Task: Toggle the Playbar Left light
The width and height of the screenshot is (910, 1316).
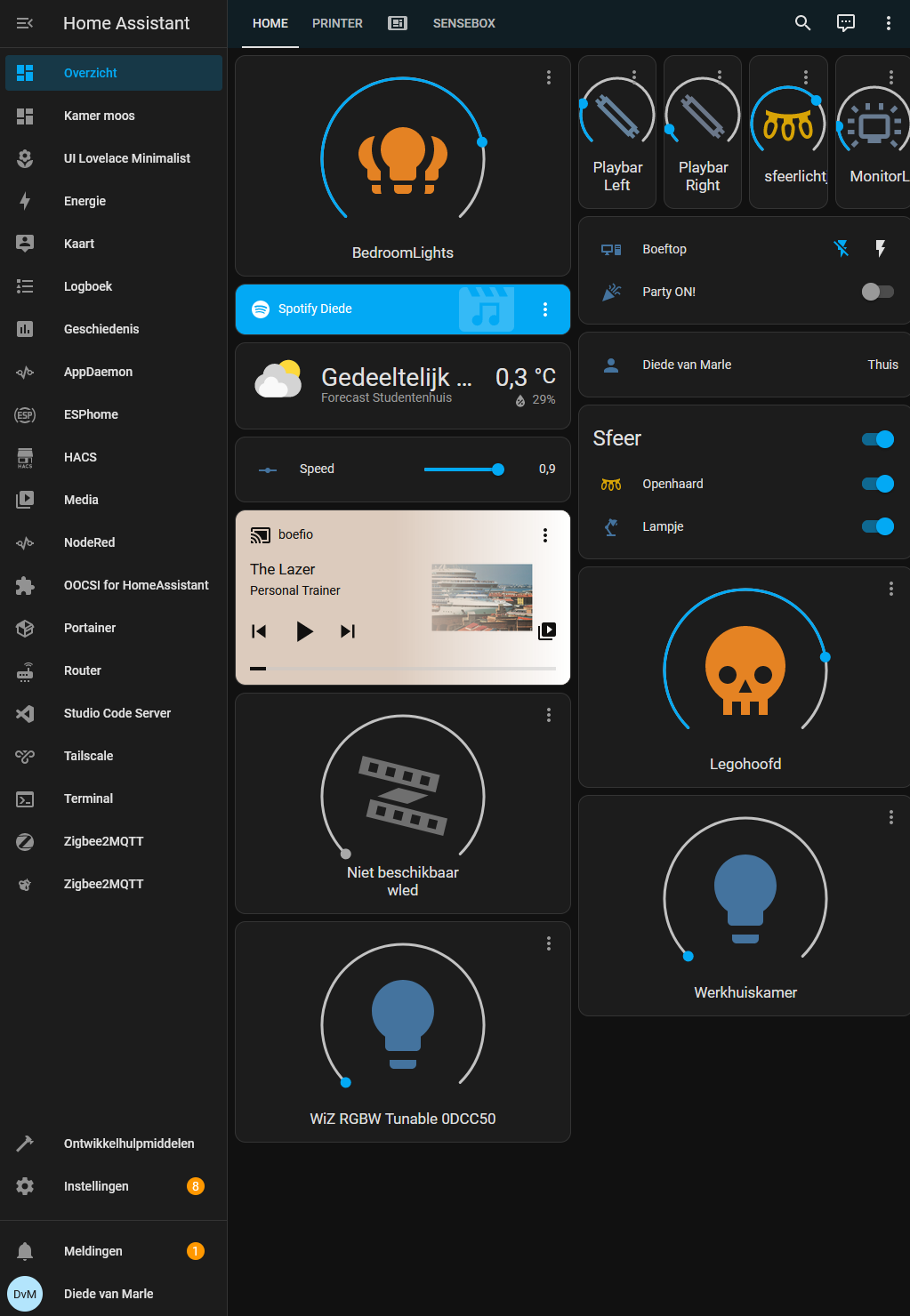Action: 617,116
